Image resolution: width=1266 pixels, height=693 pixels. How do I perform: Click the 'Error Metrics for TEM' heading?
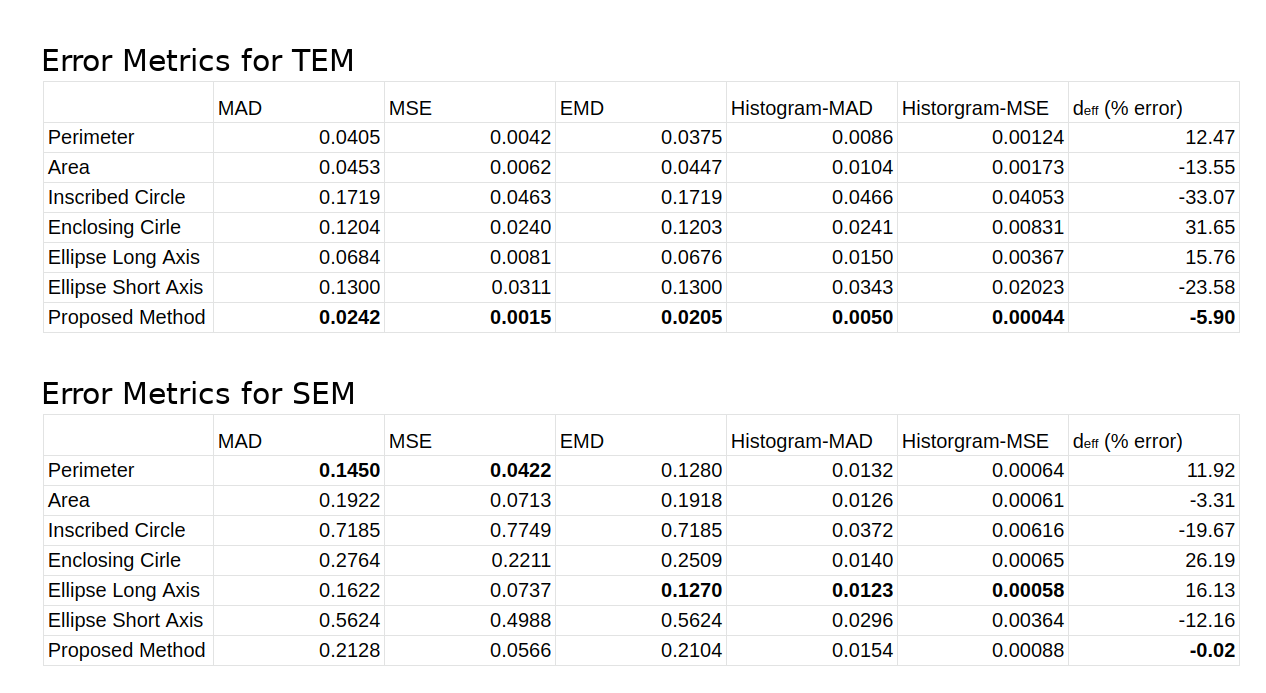pyautogui.click(x=197, y=61)
